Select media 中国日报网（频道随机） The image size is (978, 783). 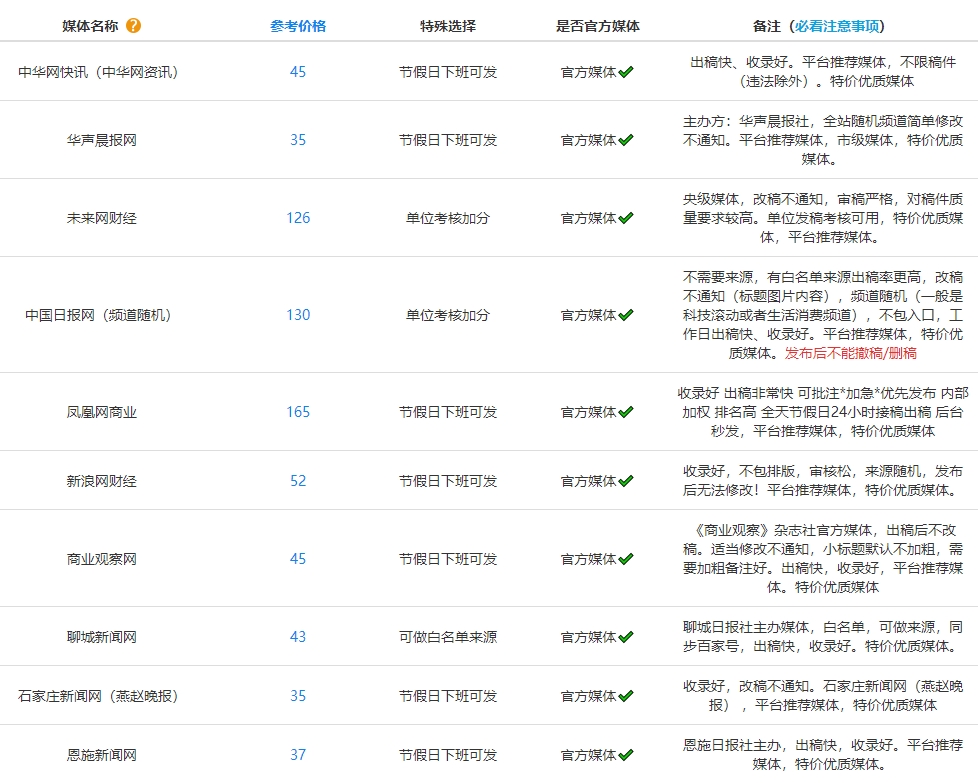98,315
